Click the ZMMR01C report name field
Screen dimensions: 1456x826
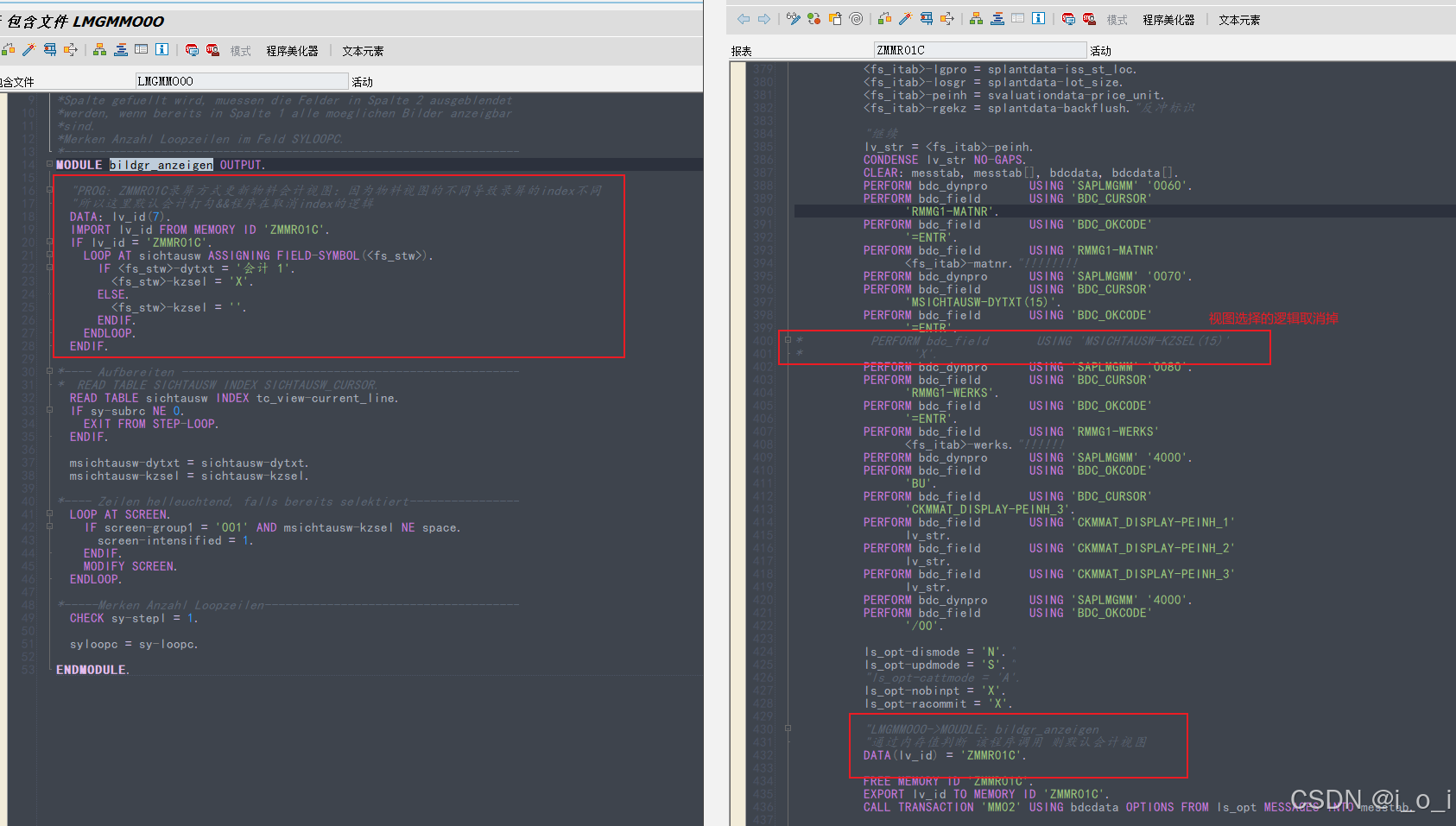pyautogui.click(x=980, y=50)
